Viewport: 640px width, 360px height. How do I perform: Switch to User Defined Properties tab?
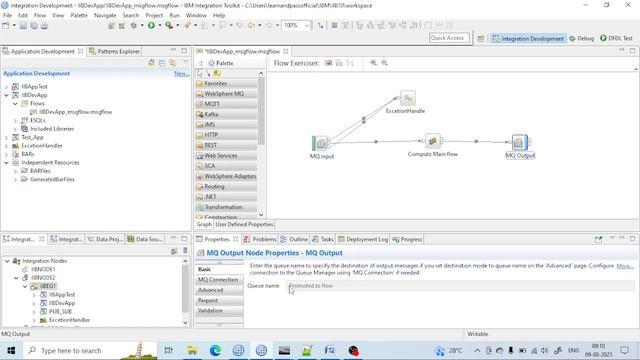click(244, 224)
